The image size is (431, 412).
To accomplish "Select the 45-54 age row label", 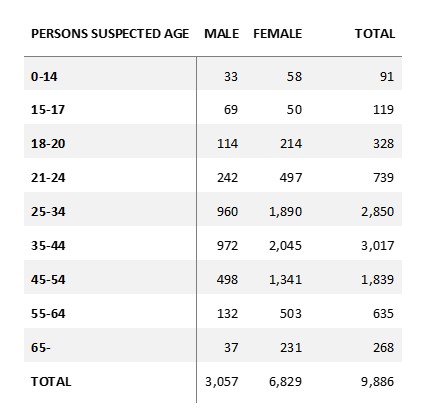I will (48, 280).
